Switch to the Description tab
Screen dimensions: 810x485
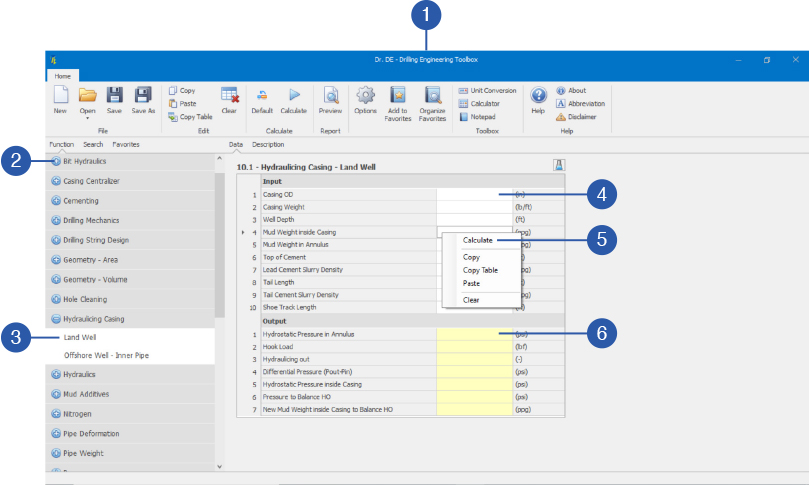267,145
